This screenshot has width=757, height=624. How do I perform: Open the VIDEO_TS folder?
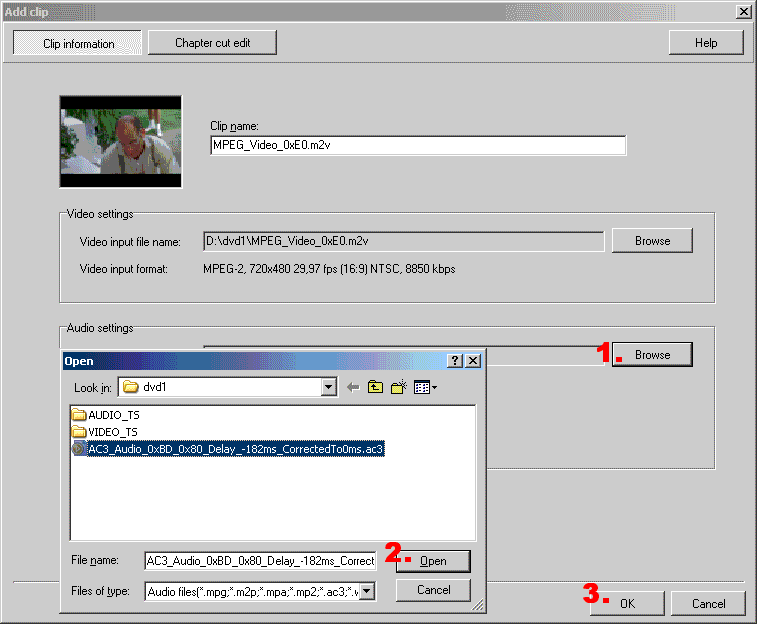point(104,432)
